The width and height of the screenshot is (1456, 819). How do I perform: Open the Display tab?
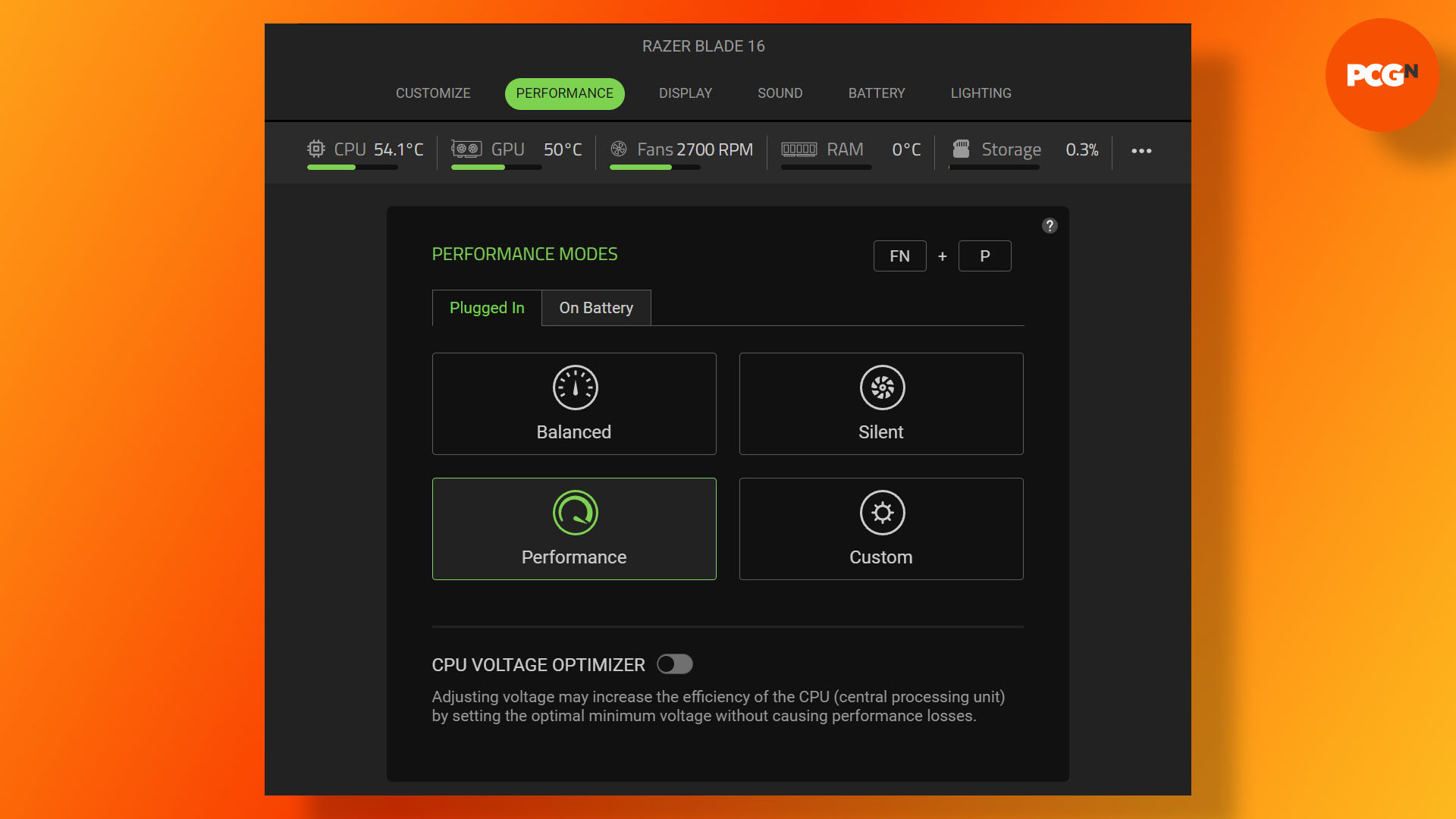click(686, 93)
